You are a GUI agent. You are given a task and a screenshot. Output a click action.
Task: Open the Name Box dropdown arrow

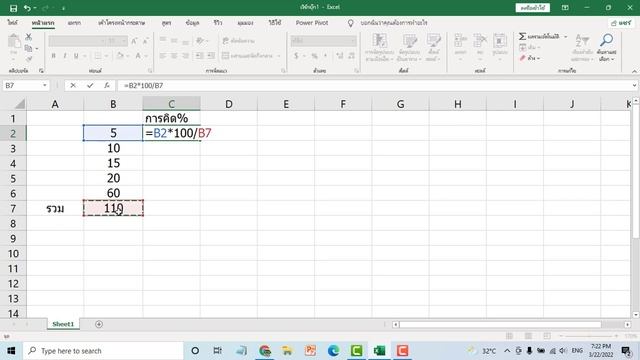click(44, 85)
